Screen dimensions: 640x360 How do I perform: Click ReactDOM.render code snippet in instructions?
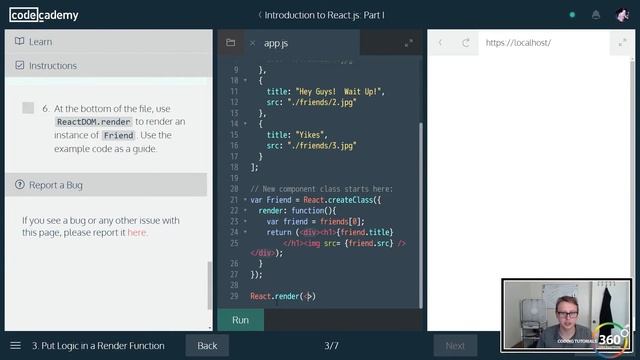[x=93, y=122]
